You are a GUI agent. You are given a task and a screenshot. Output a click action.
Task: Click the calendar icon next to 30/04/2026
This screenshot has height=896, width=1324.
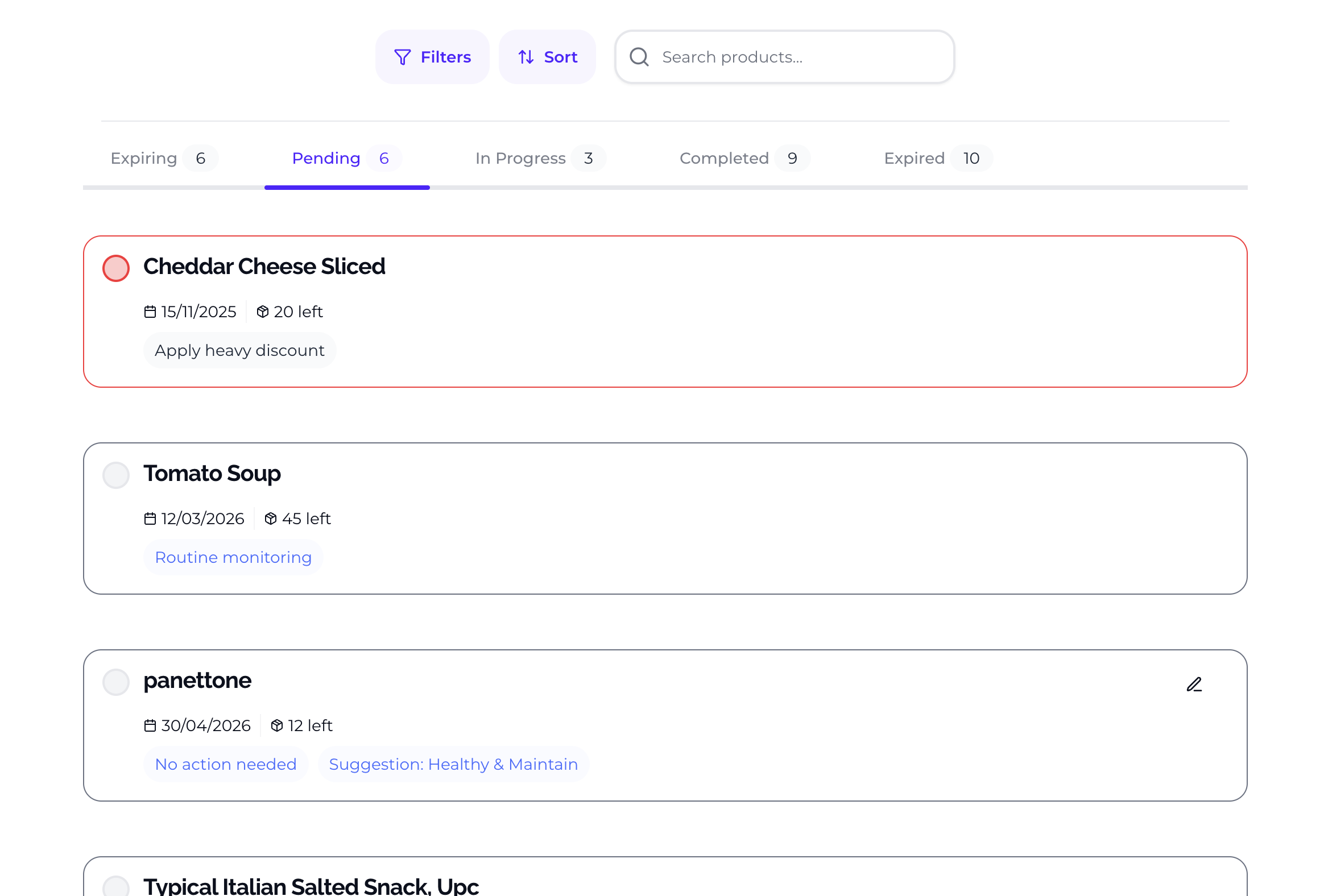click(150, 725)
